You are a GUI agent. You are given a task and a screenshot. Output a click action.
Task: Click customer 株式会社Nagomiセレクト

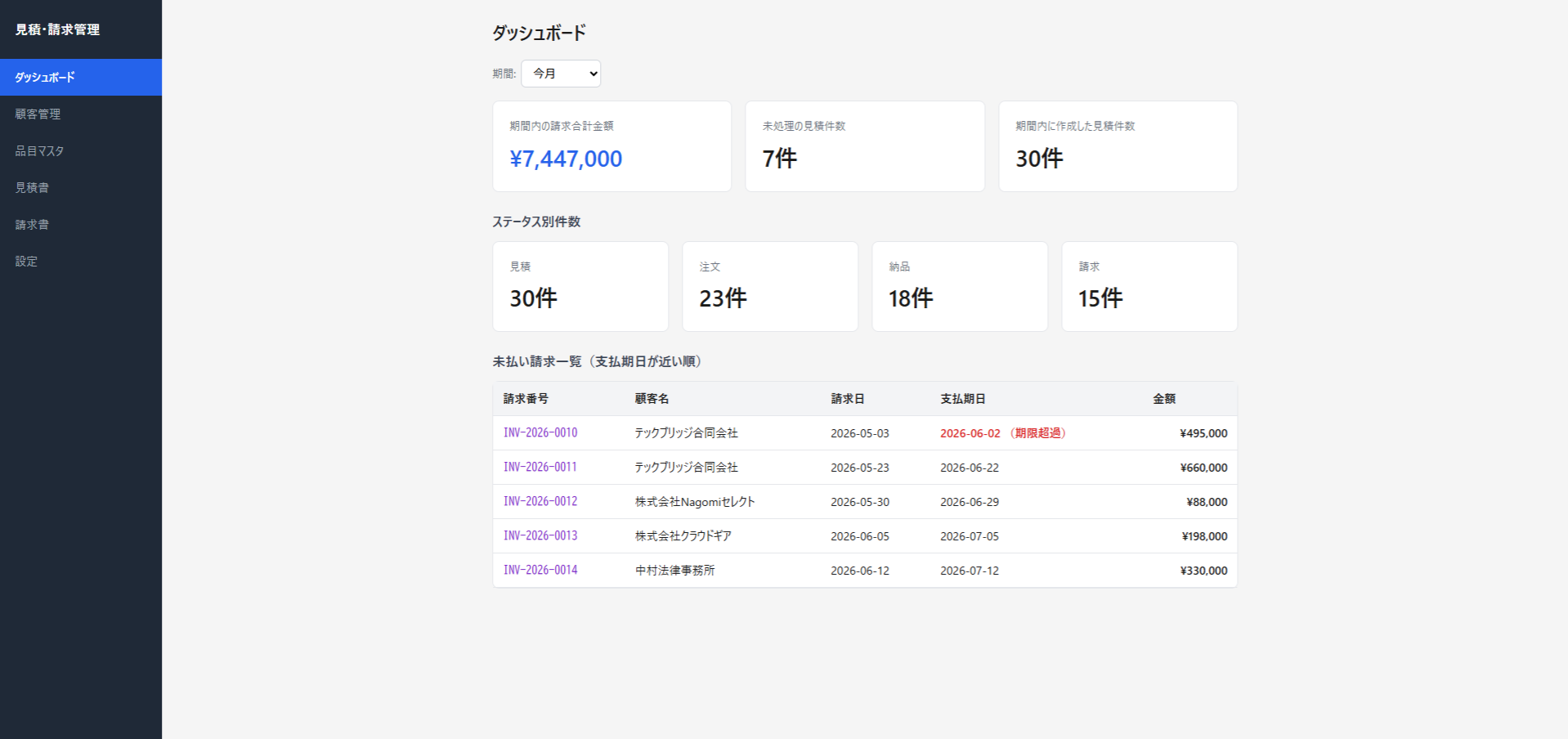[695, 502]
